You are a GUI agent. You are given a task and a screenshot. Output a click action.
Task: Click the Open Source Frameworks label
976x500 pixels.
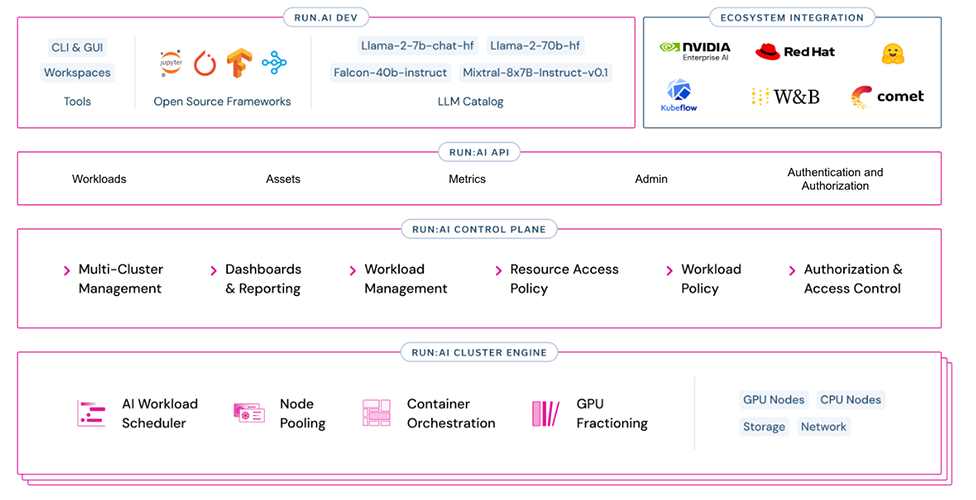222,101
